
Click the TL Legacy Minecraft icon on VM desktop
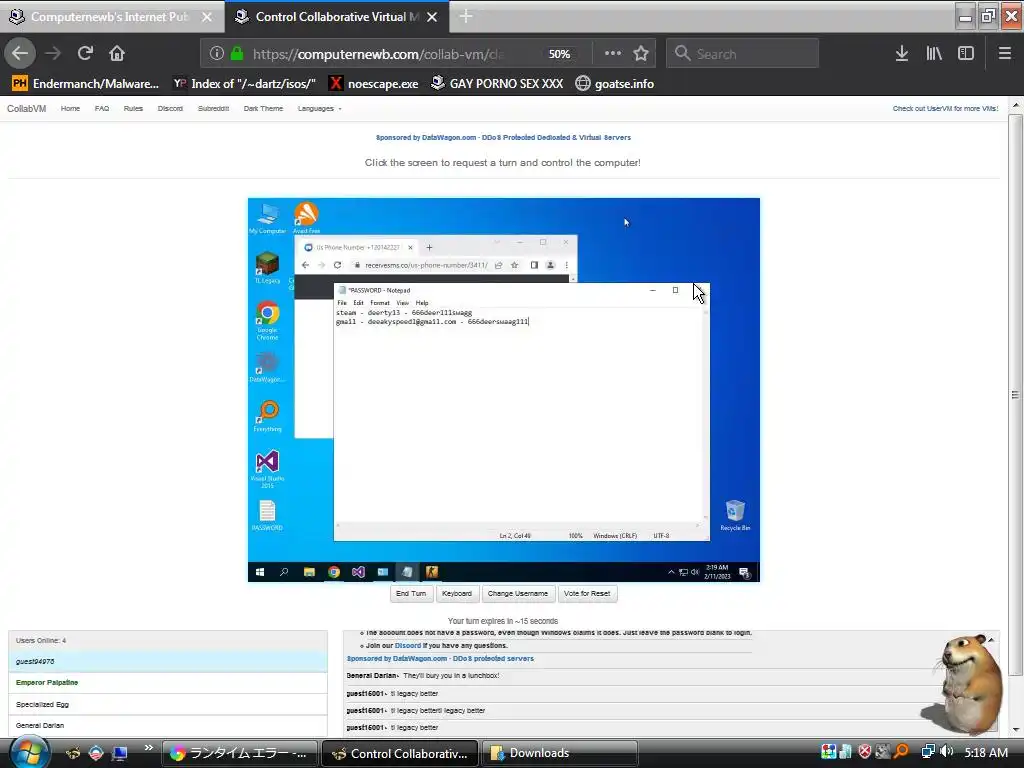(267, 268)
